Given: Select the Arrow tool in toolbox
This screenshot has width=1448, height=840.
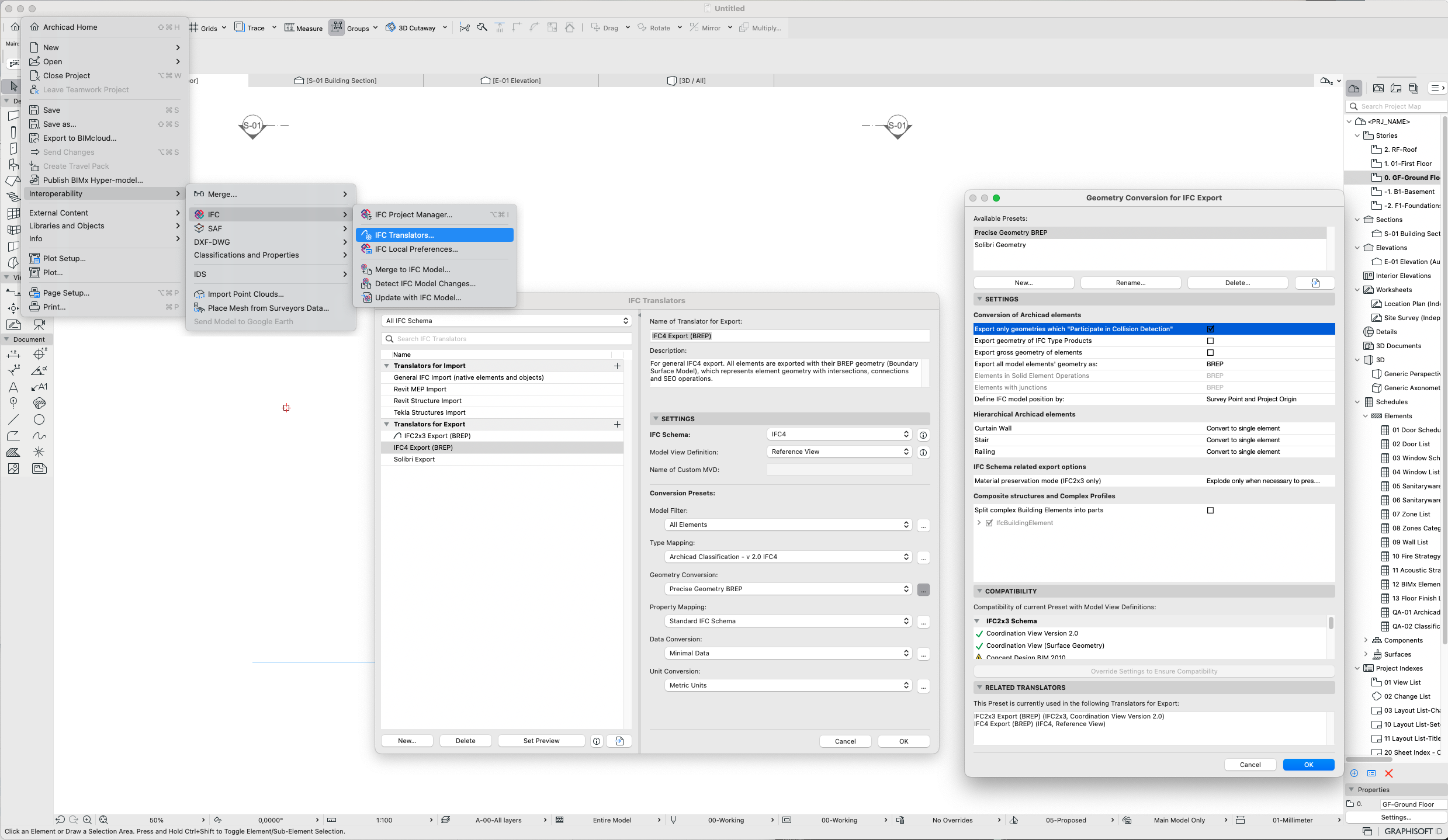Looking at the screenshot, I should point(13,86).
